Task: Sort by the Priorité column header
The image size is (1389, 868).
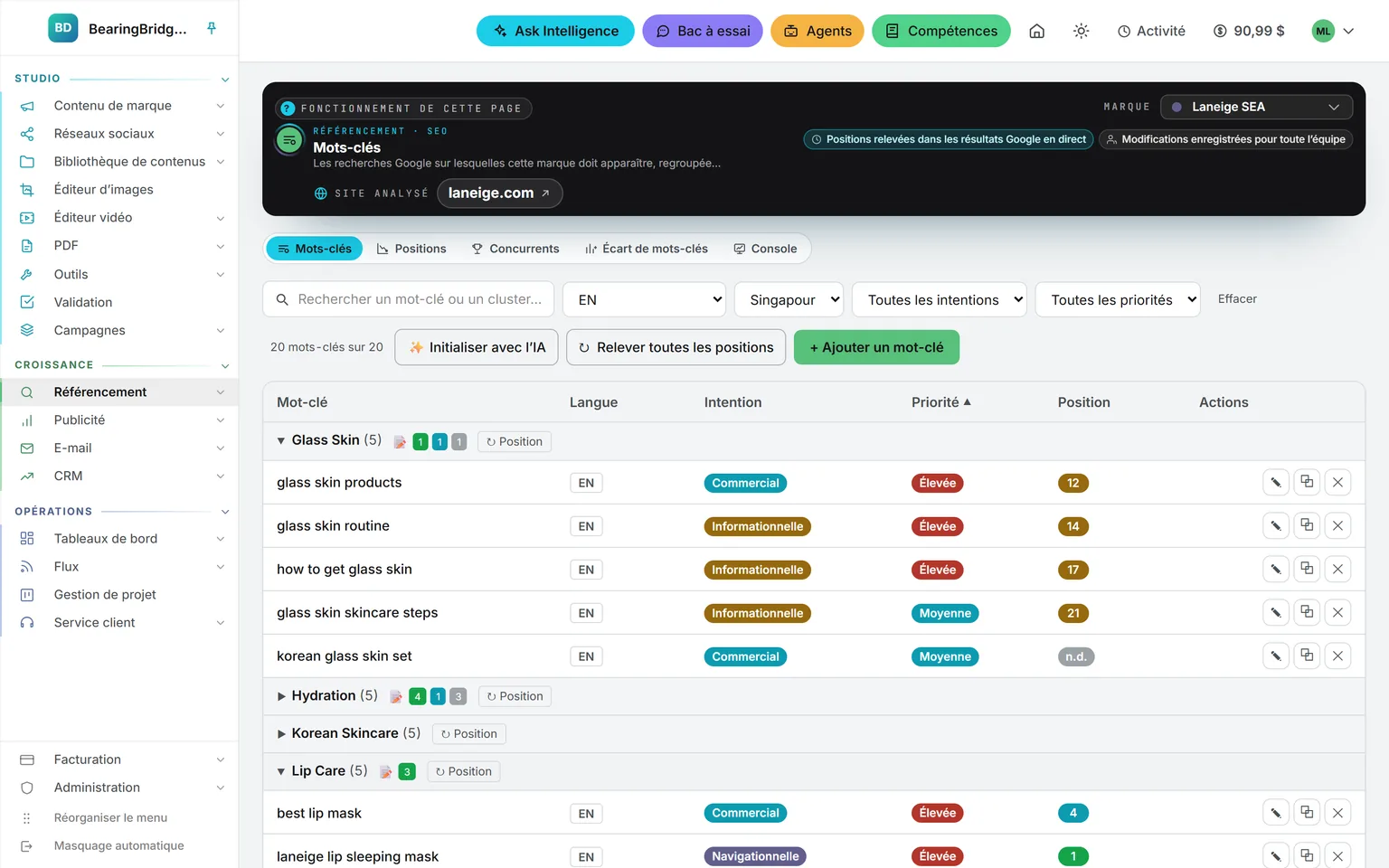Action: point(940,402)
